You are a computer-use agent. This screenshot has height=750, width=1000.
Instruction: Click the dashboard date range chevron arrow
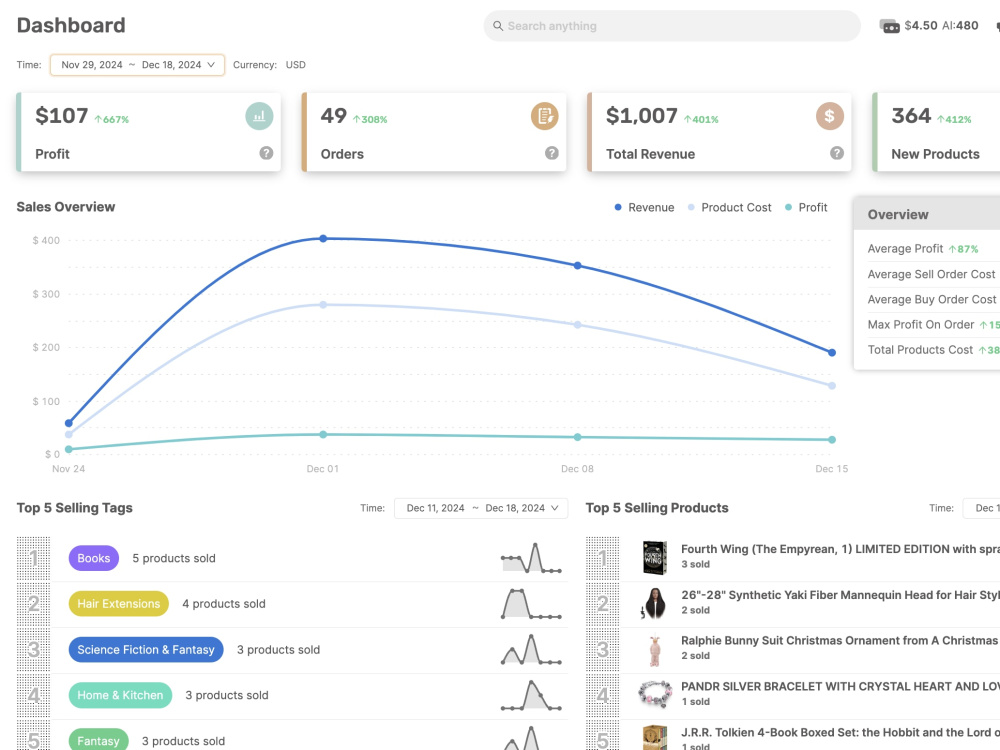211,65
